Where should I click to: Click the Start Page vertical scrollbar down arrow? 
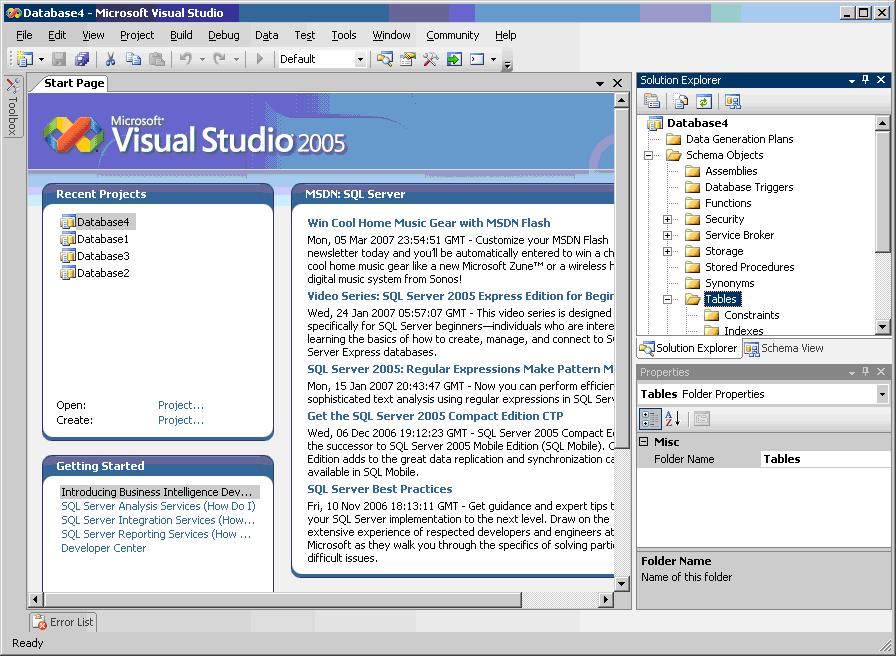pos(622,583)
